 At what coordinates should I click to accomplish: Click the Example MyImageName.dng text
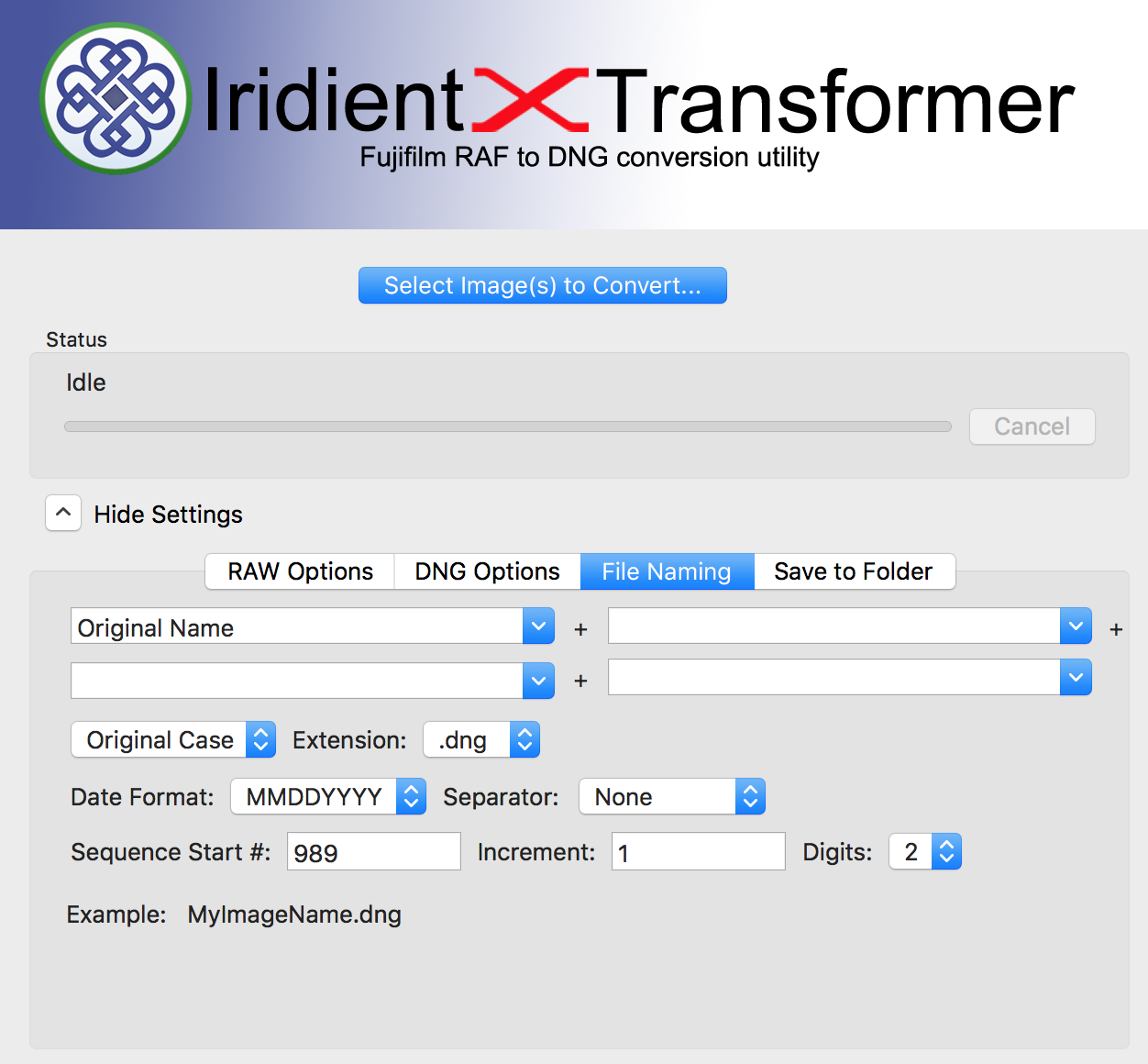pos(294,914)
